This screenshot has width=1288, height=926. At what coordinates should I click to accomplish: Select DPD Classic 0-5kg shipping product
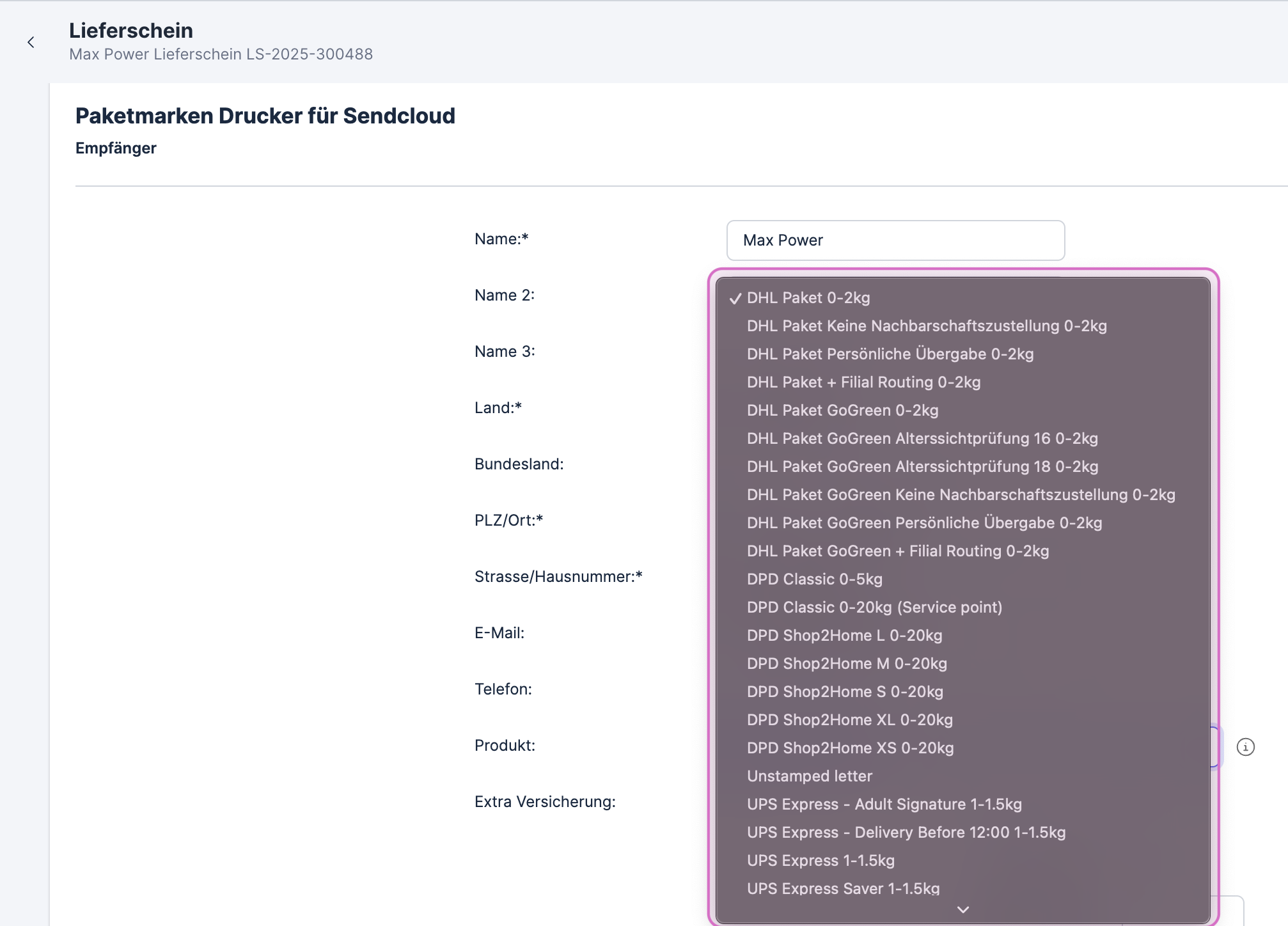[x=814, y=579]
